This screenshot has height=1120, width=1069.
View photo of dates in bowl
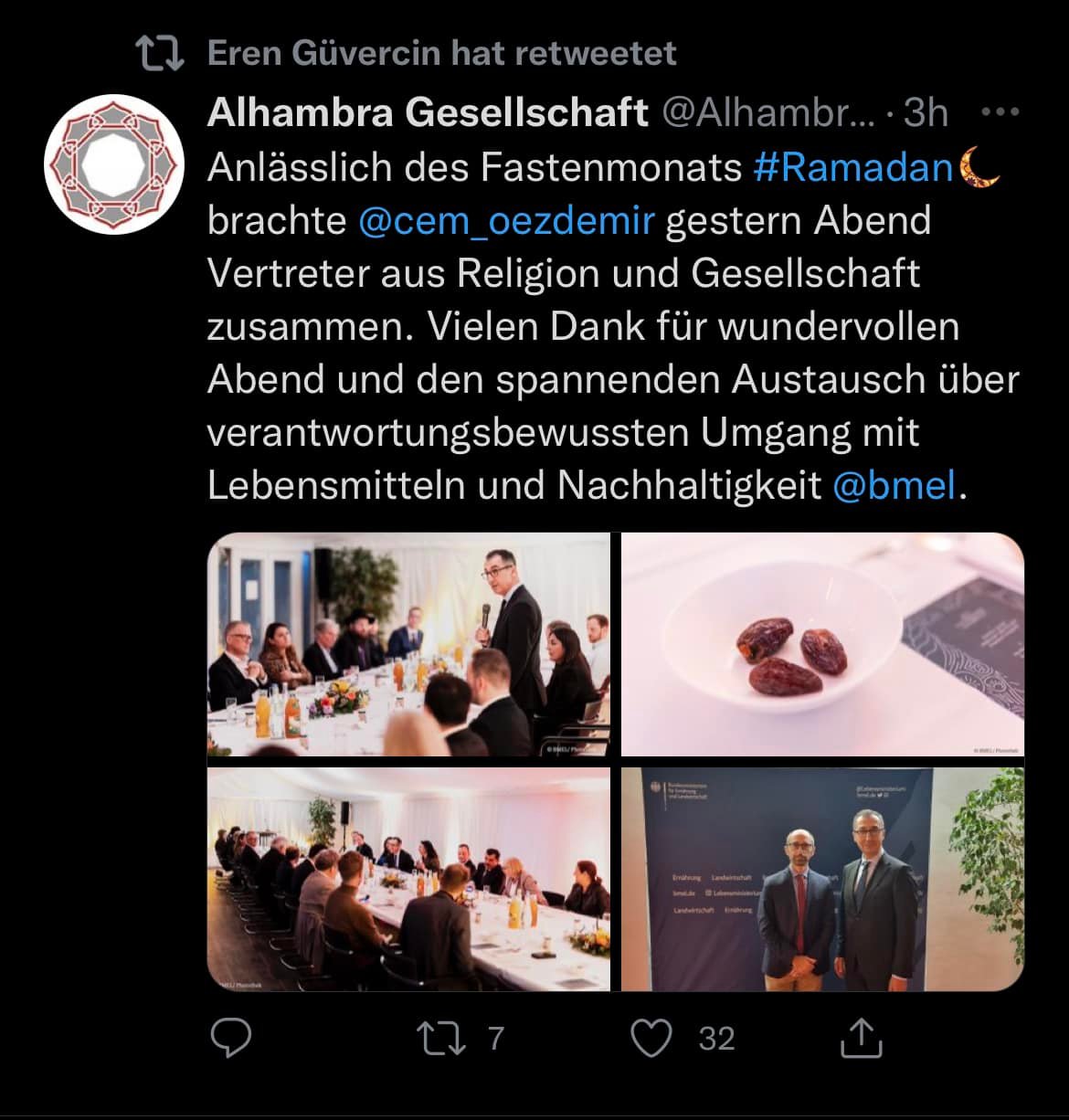coord(822,645)
